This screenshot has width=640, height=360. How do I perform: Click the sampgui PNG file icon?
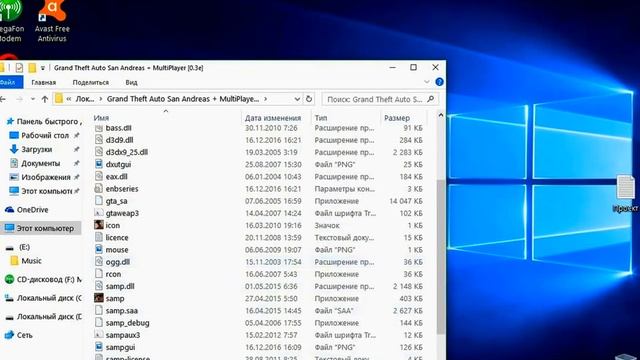click(98, 347)
